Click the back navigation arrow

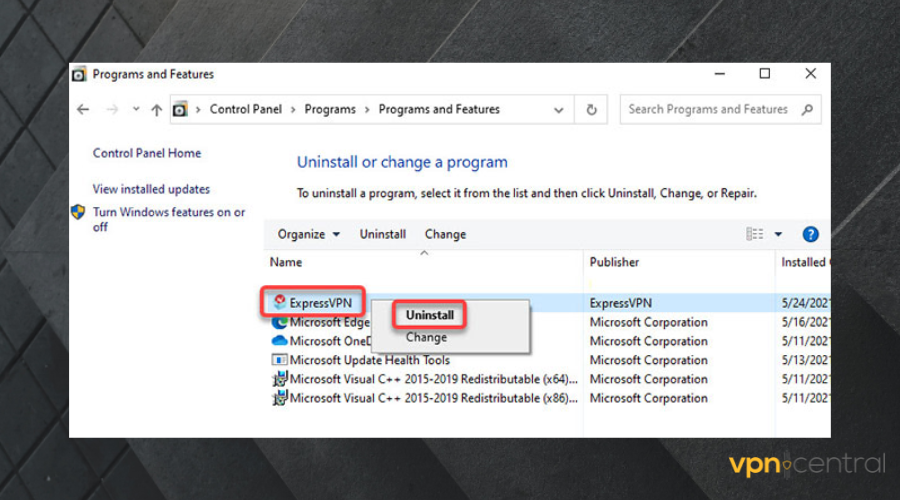pyautogui.click(x=83, y=110)
